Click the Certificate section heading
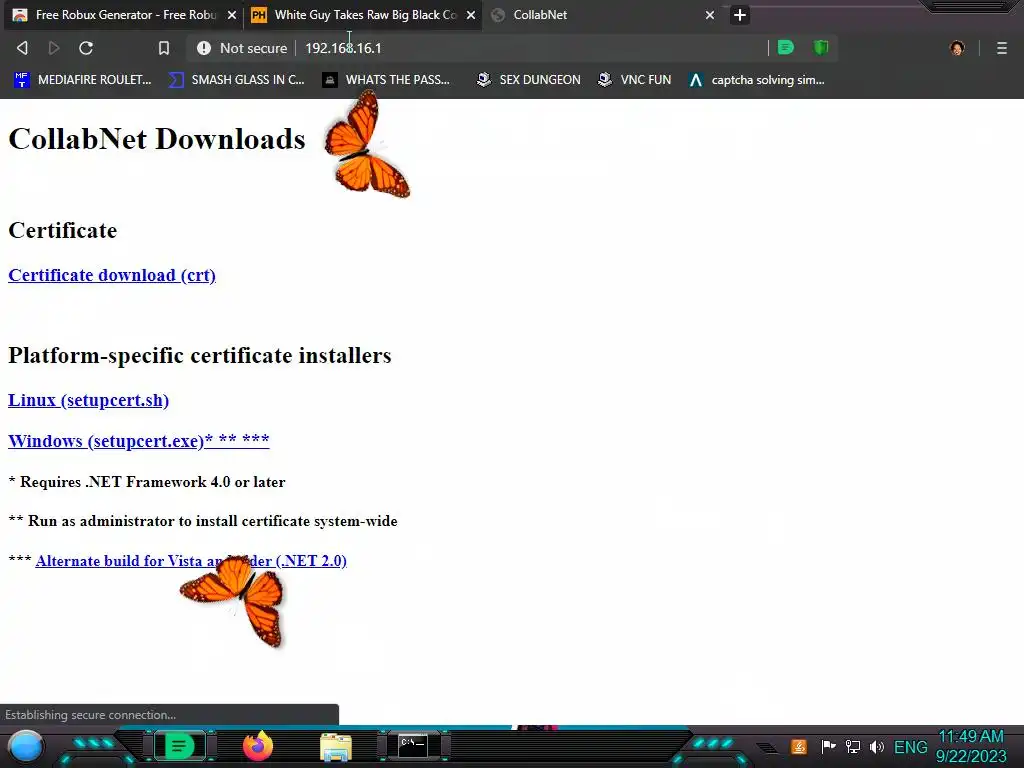 point(63,231)
